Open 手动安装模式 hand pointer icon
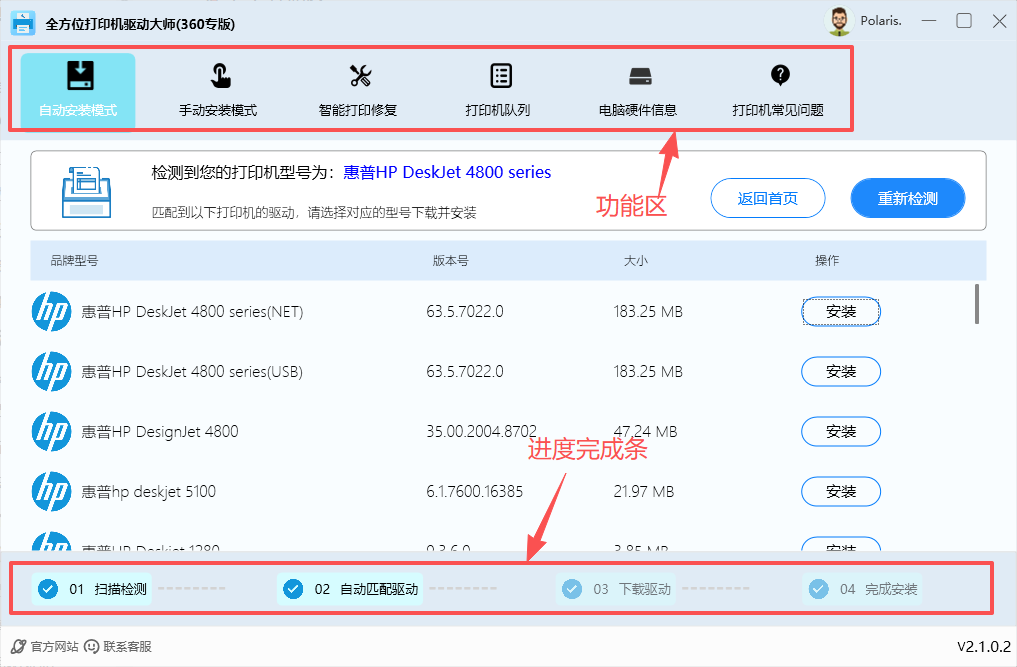The height and width of the screenshot is (667, 1017). (x=218, y=76)
